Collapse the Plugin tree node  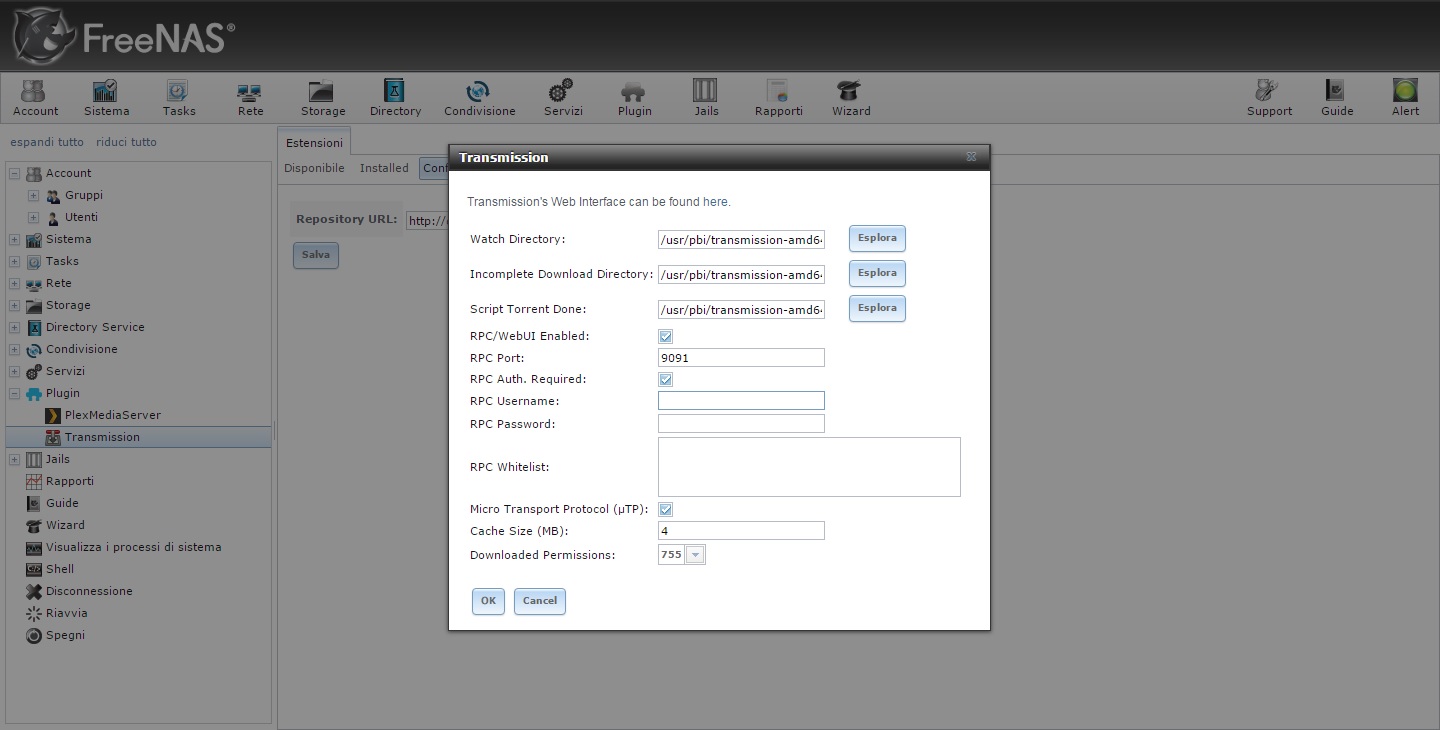pos(14,393)
